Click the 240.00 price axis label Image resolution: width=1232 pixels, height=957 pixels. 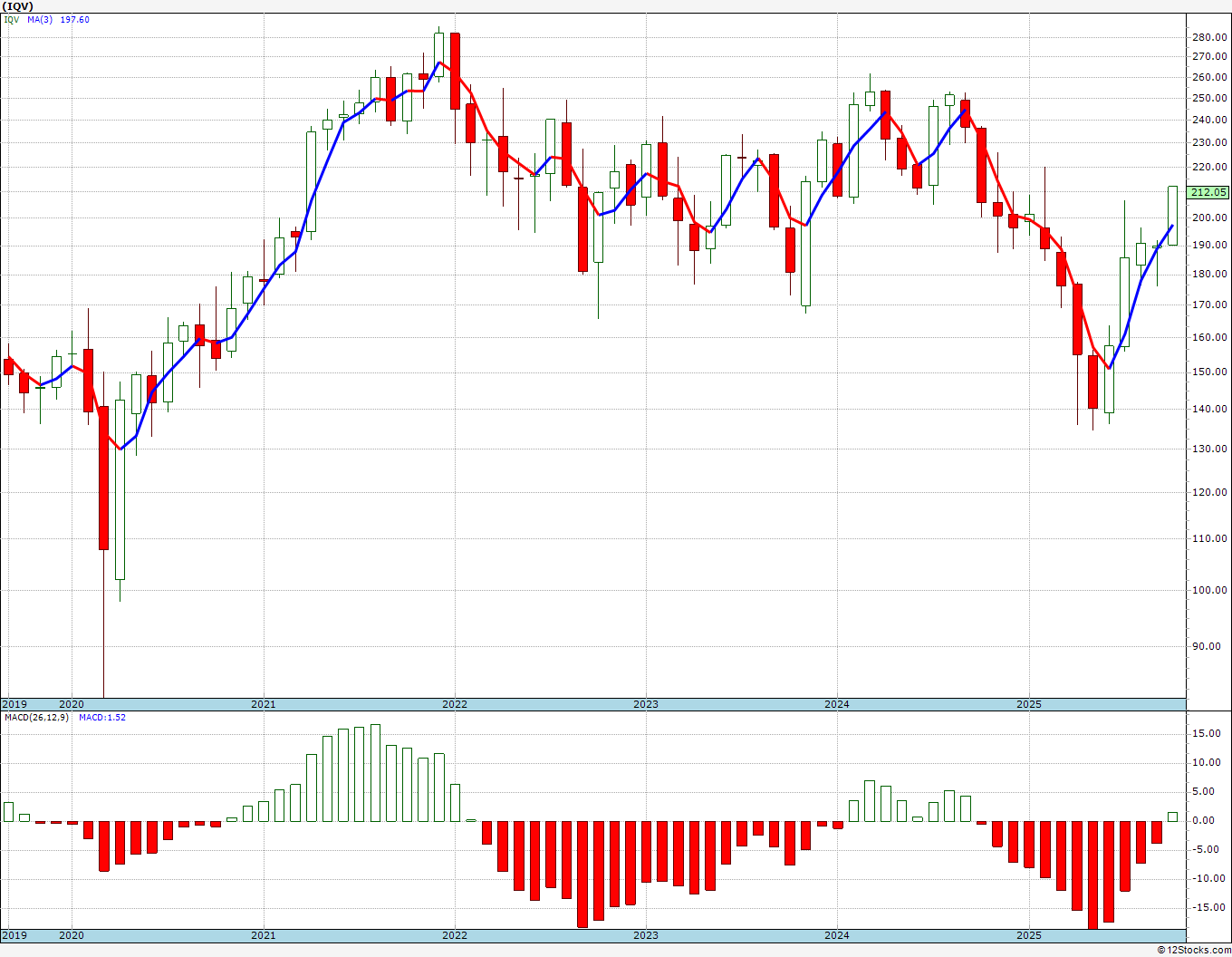[1210, 120]
